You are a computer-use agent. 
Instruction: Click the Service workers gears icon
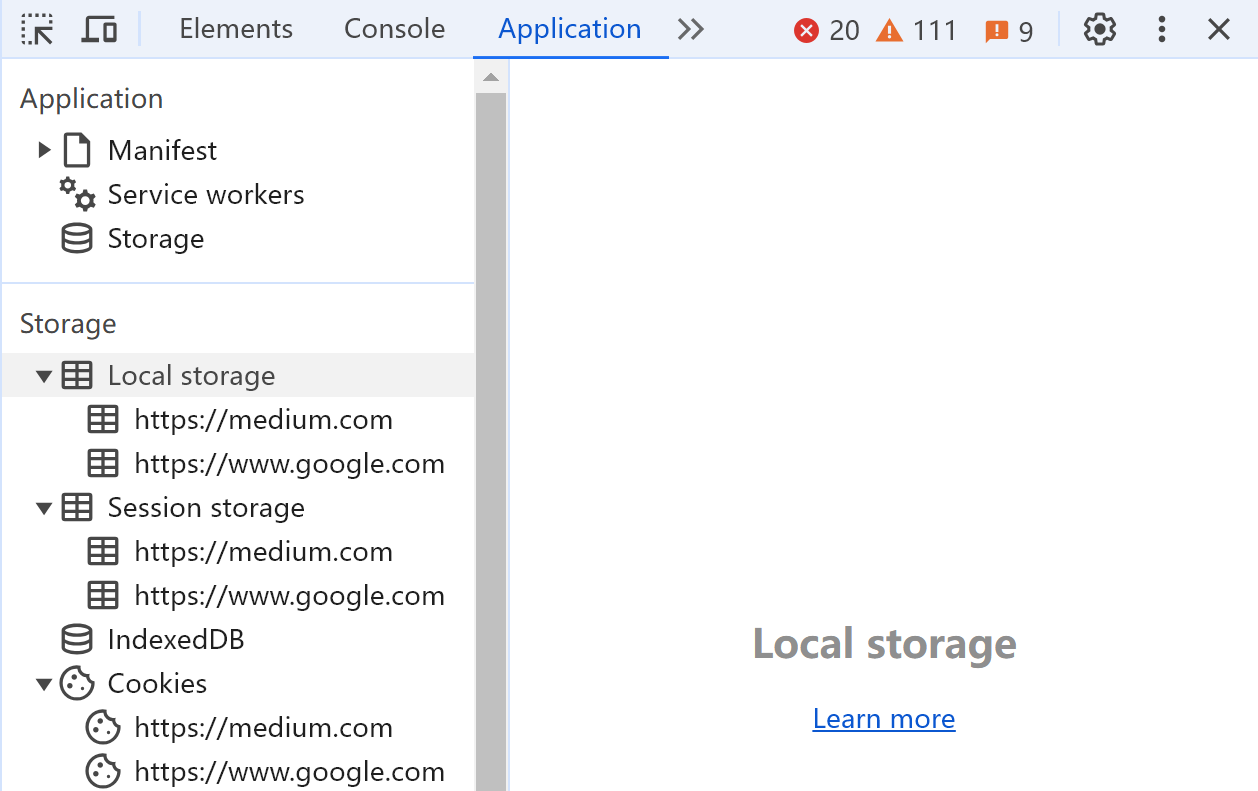click(77, 194)
